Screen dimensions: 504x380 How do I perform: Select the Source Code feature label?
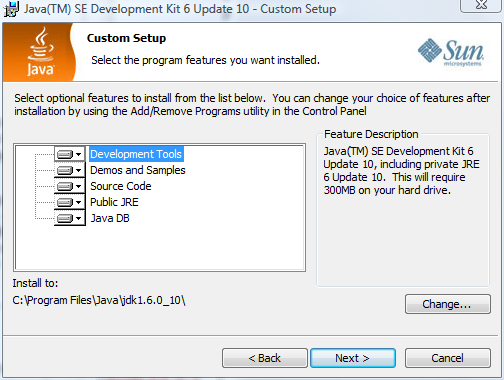[x=121, y=186]
